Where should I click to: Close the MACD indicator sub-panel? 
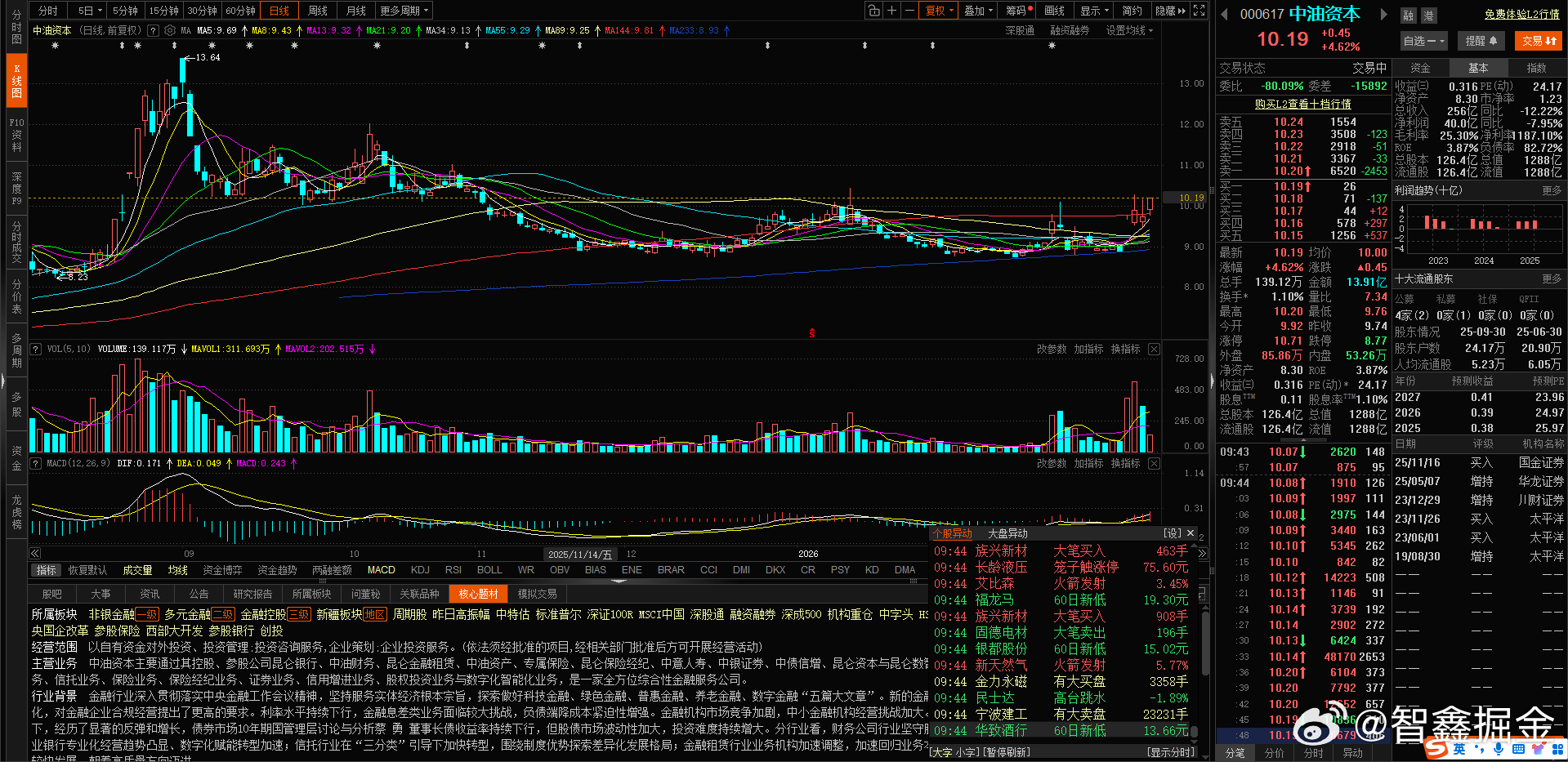pyautogui.click(x=1154, y=463)
